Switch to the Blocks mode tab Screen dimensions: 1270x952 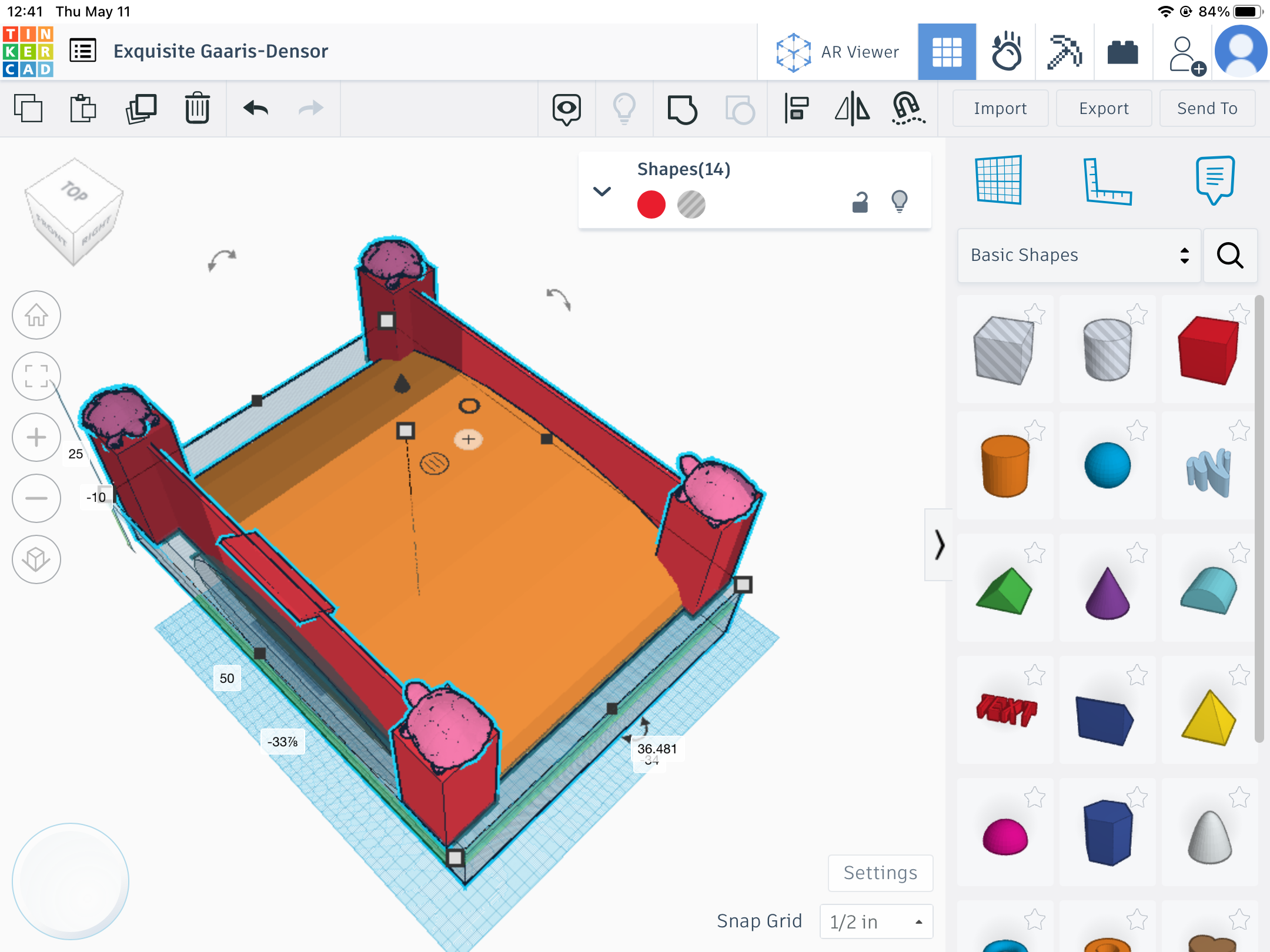click(1064, 52)
